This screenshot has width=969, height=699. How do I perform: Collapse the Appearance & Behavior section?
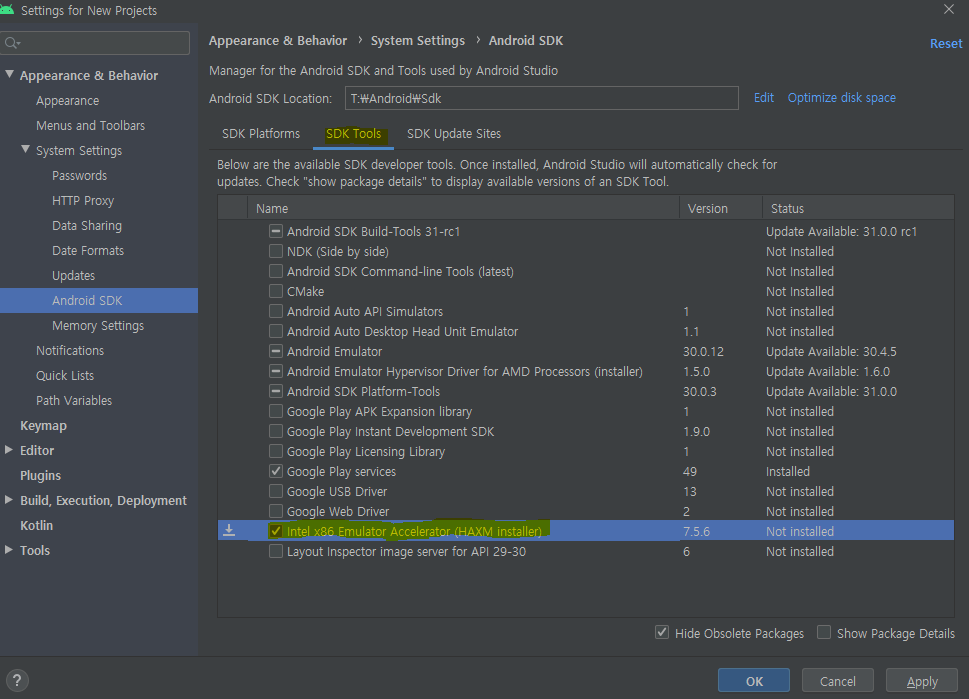(x=9, y=74)
